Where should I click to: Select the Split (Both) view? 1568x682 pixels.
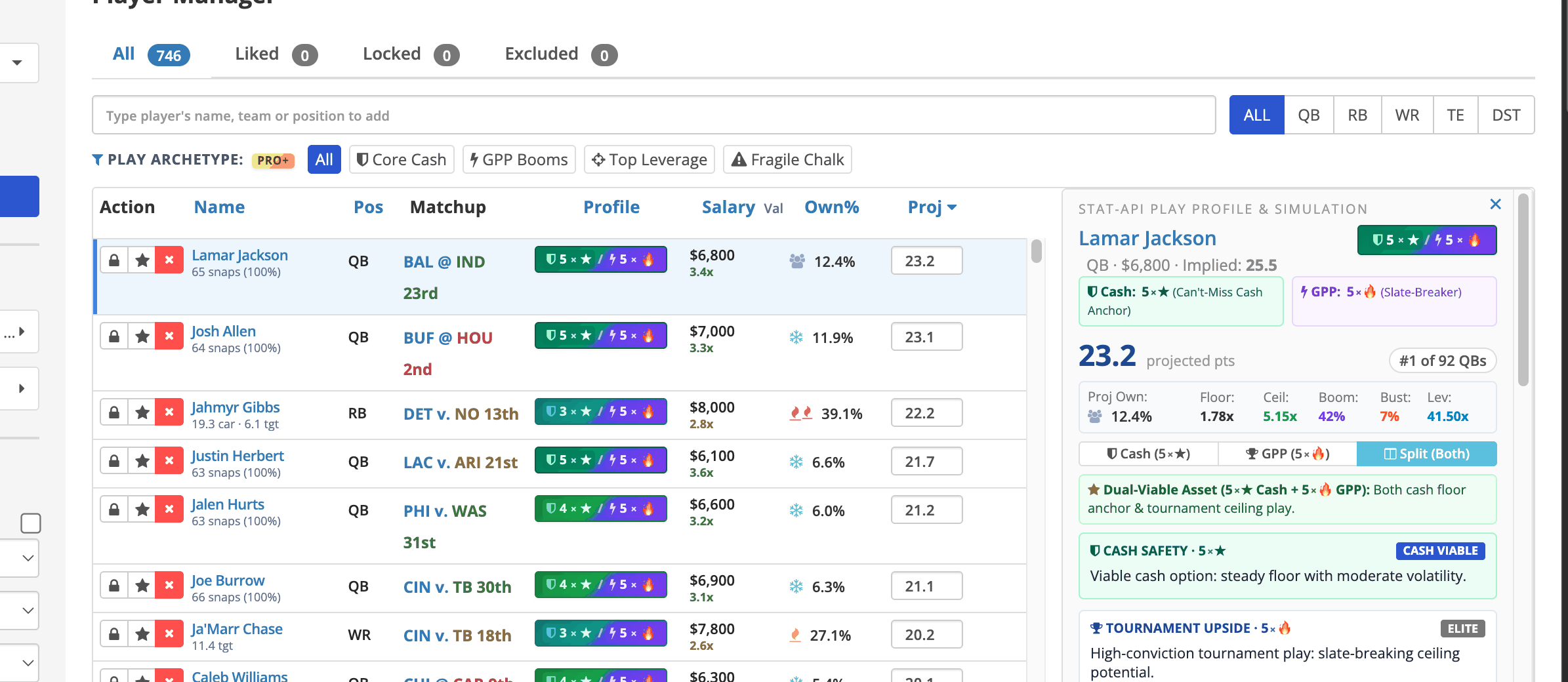[x=1426, y=454]
